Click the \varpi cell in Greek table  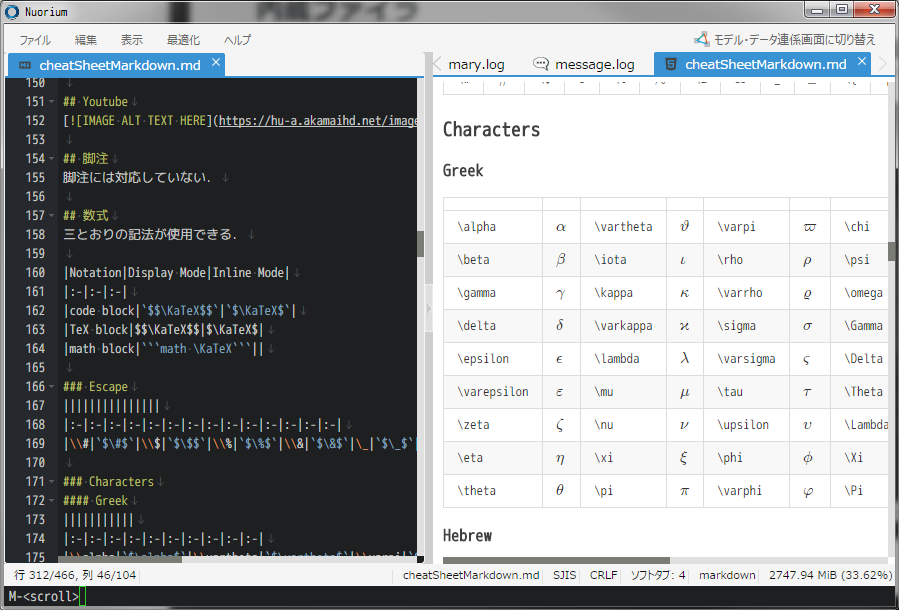click(x=746, y=227)
